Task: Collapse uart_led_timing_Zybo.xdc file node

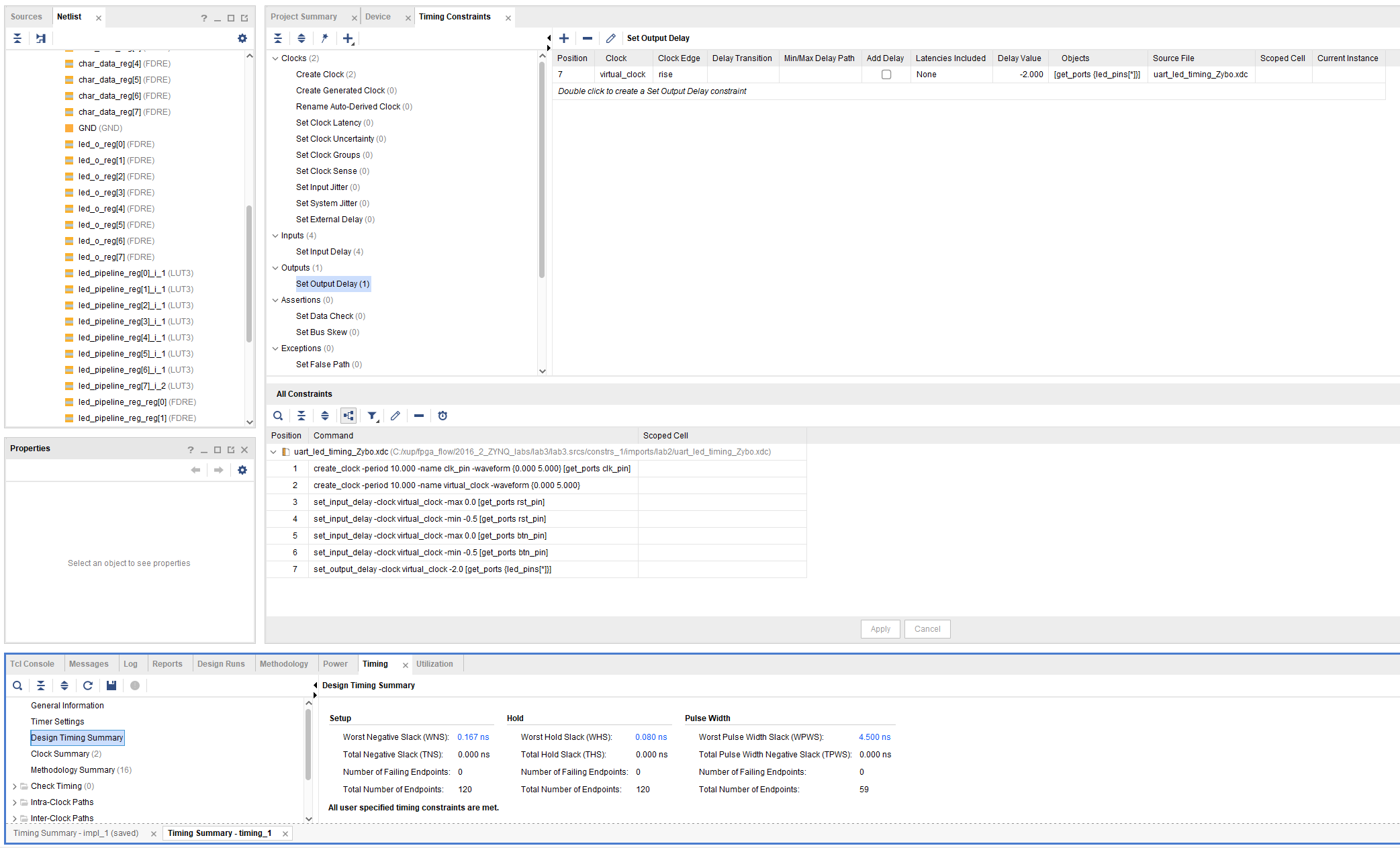Action: (x=273, y=452)
